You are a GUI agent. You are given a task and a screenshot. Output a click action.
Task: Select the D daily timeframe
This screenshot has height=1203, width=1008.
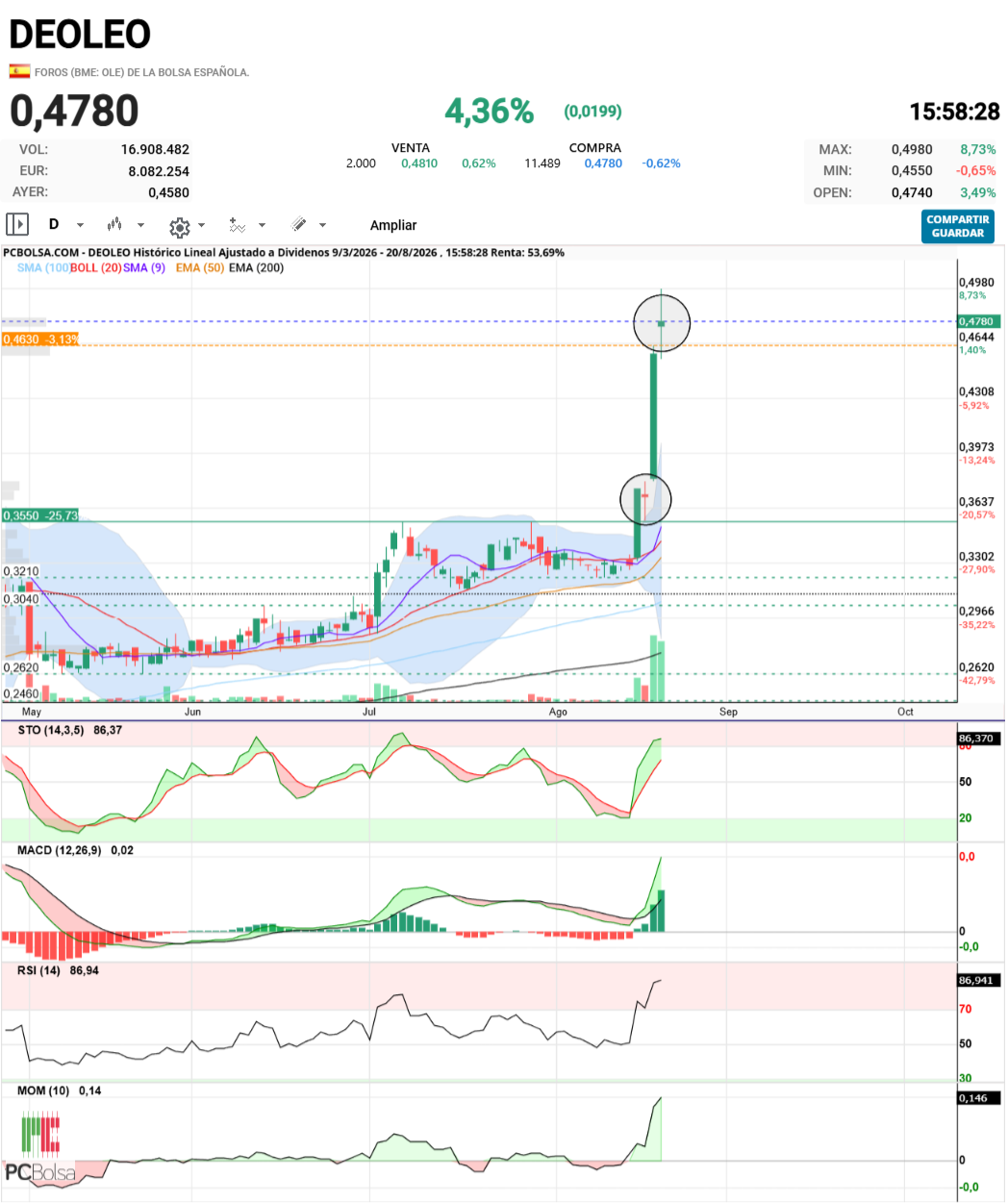coord(54,224)
